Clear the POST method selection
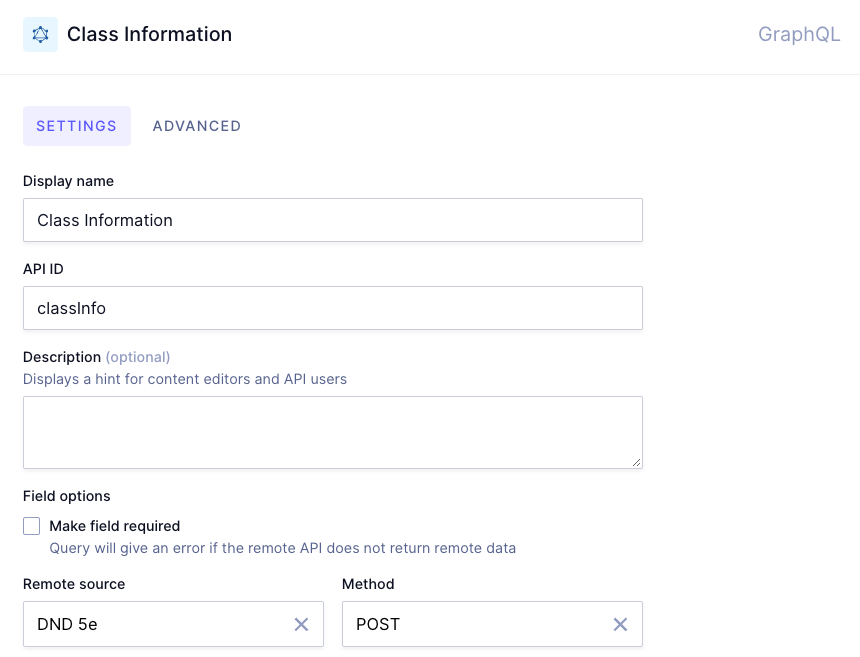The image size is (860, 657). 620,624
